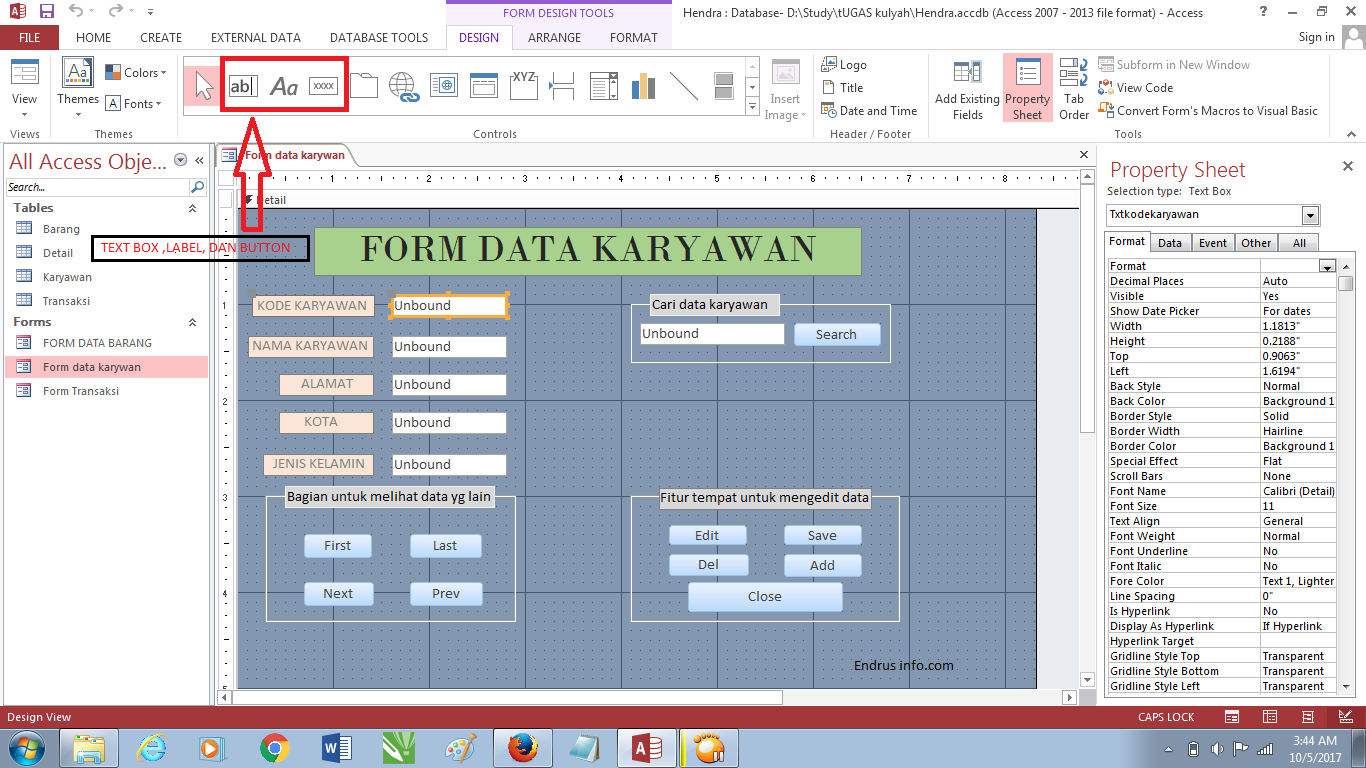Open the Add Existing Fields pane
Screen dimensions: 1366x768
[966, 88]
